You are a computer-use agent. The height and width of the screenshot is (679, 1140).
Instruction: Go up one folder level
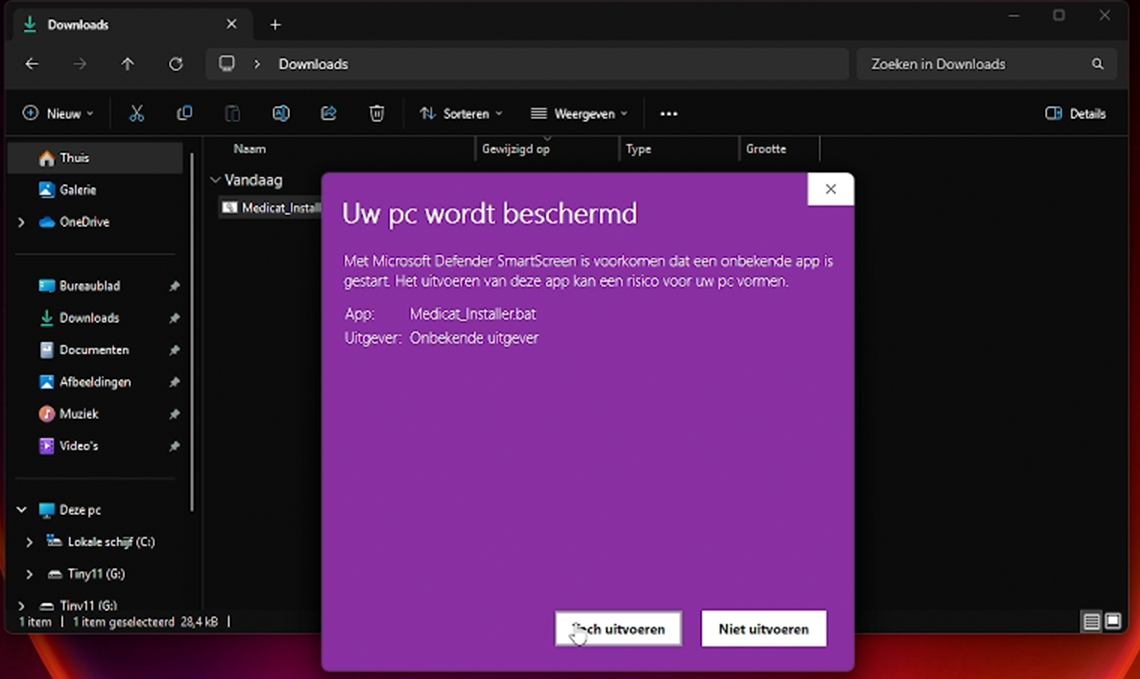(x=128, y=64)
